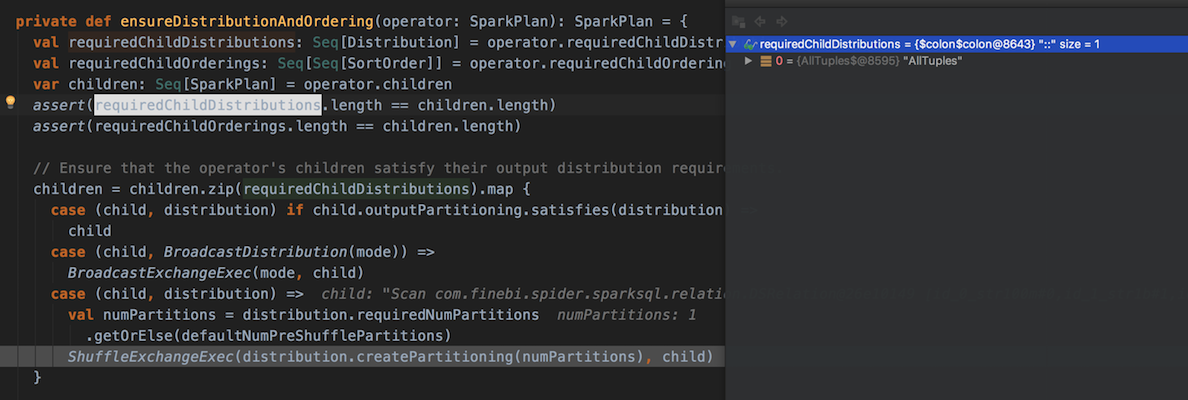Click the yellow lightbulb intention icon
The image size is (1188, 400).
11,102
